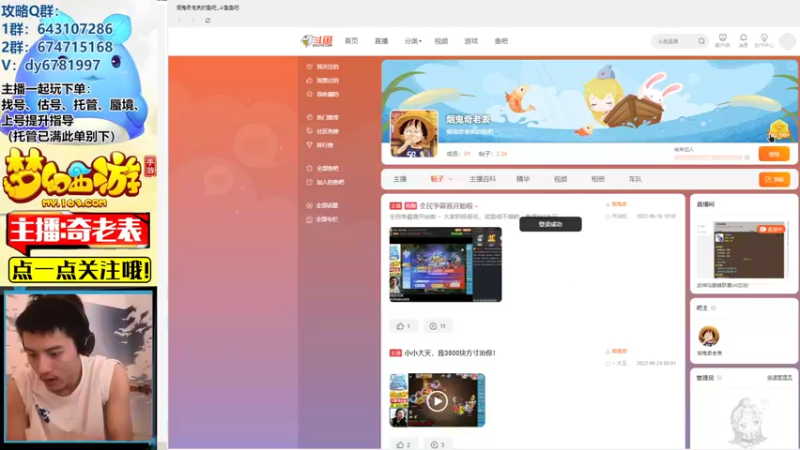
Task: Like the 全民争霸赛 post
Action: coord(404,326)
